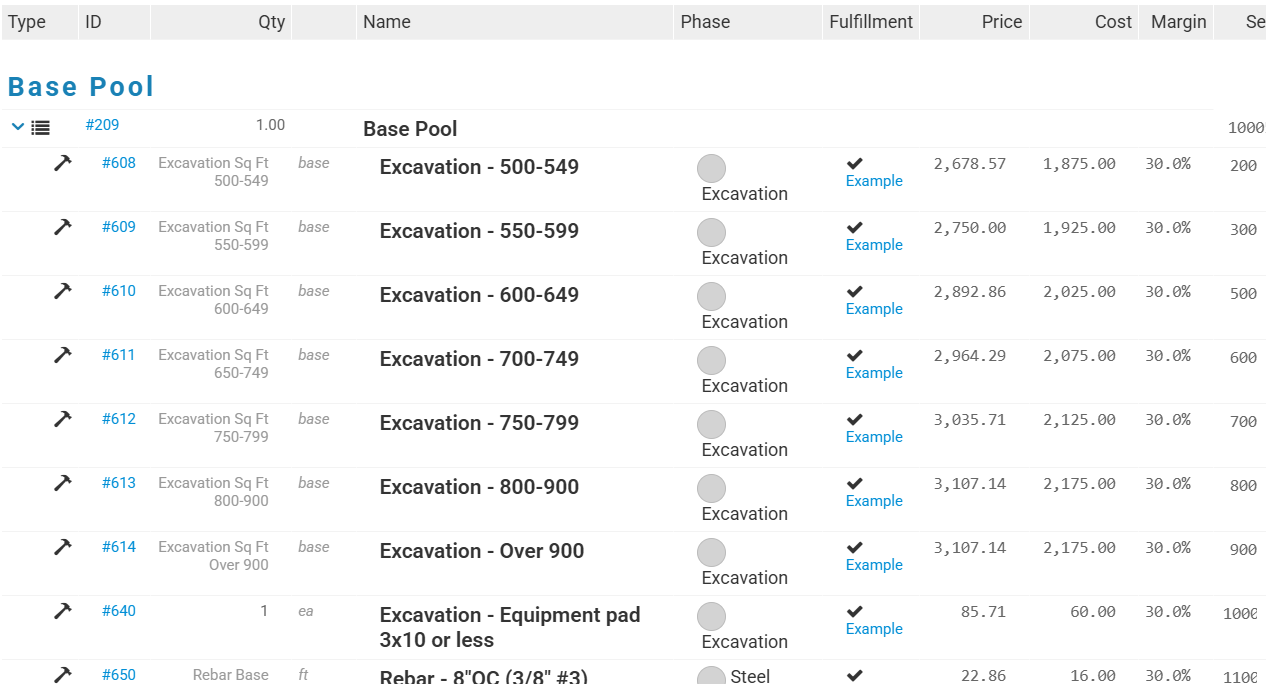Click the Base Pool section heading
Image resolution: width=1266 pixels, height=684 pixels.
(x=81, y=87)
